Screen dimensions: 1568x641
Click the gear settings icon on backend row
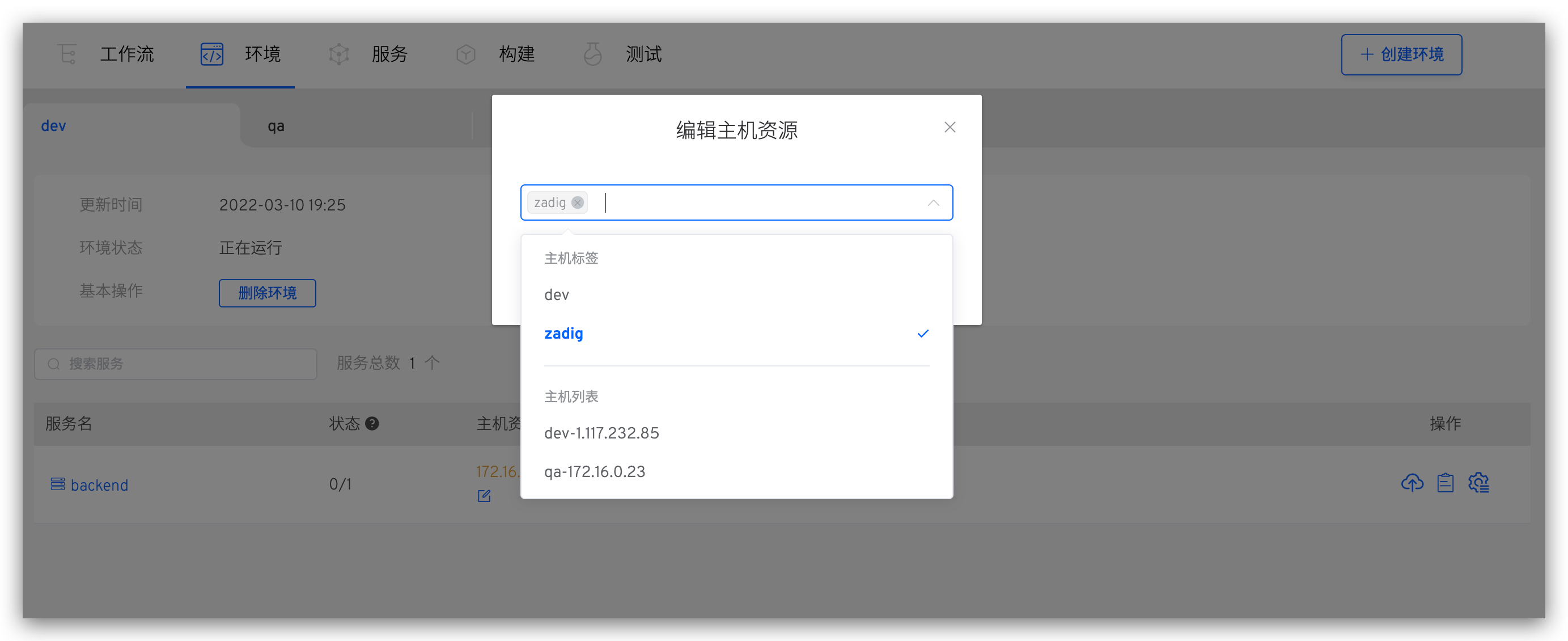click(x=1479, y=483)
